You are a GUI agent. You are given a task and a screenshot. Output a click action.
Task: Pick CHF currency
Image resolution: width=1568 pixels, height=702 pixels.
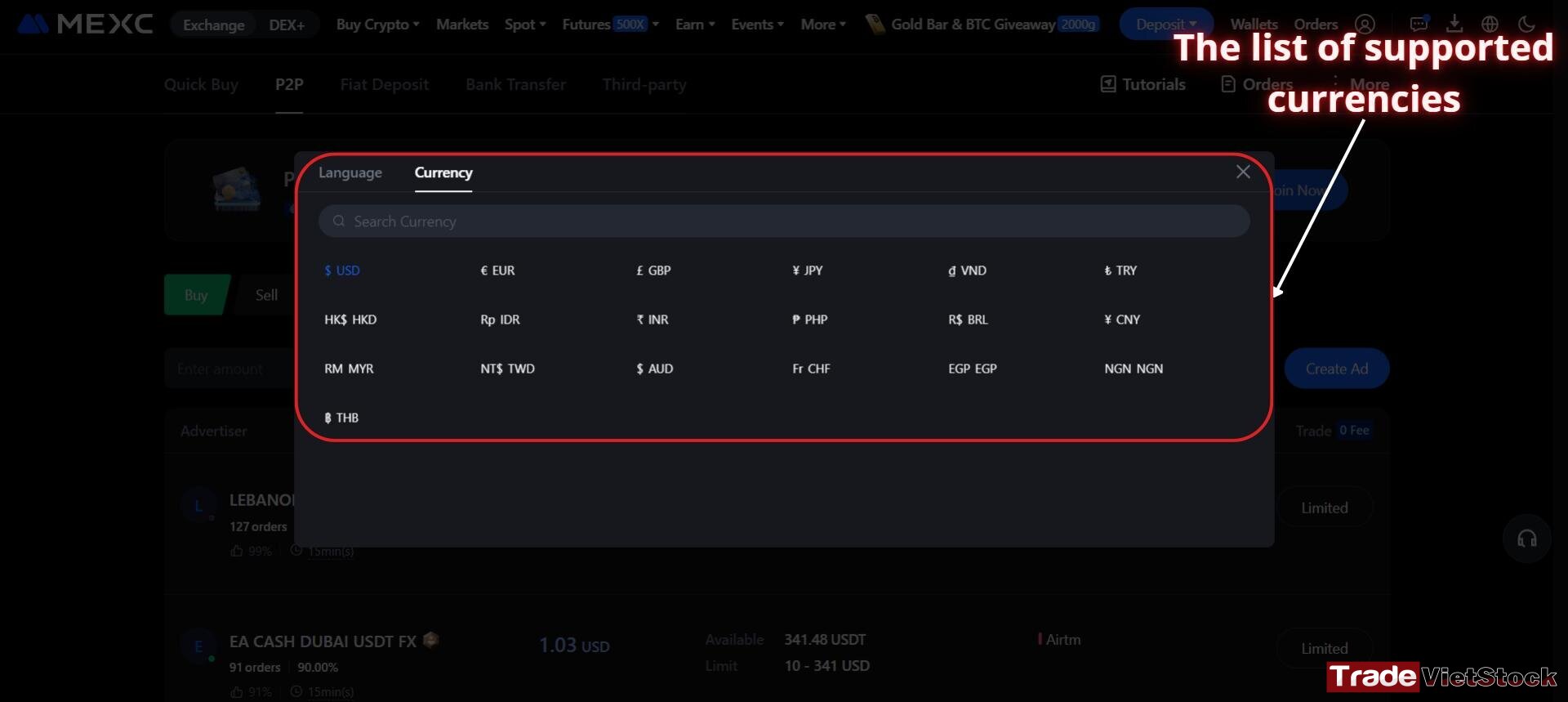coord(811,369)
